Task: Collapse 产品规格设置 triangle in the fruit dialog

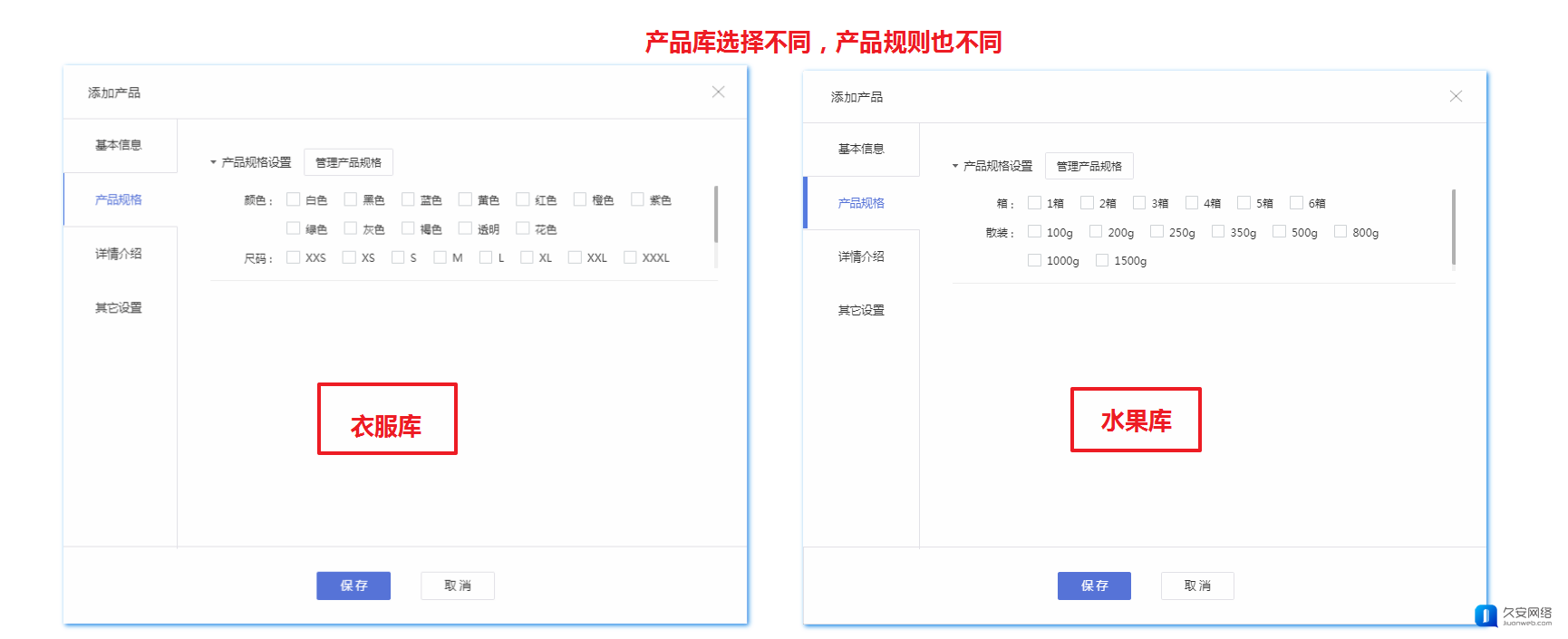Action: click(955, 166)
